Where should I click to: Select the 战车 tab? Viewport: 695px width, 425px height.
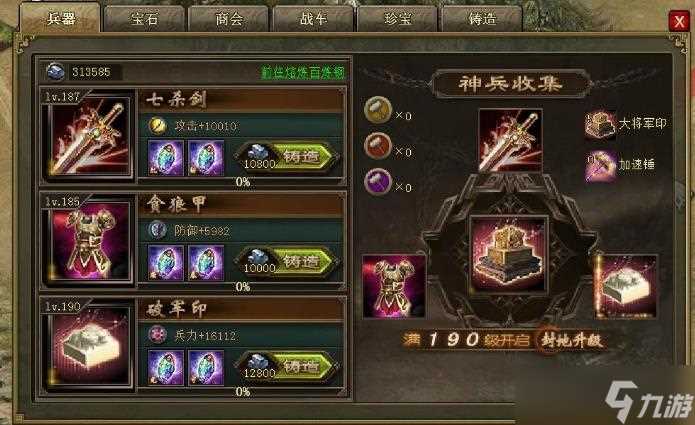pos(313,19)
